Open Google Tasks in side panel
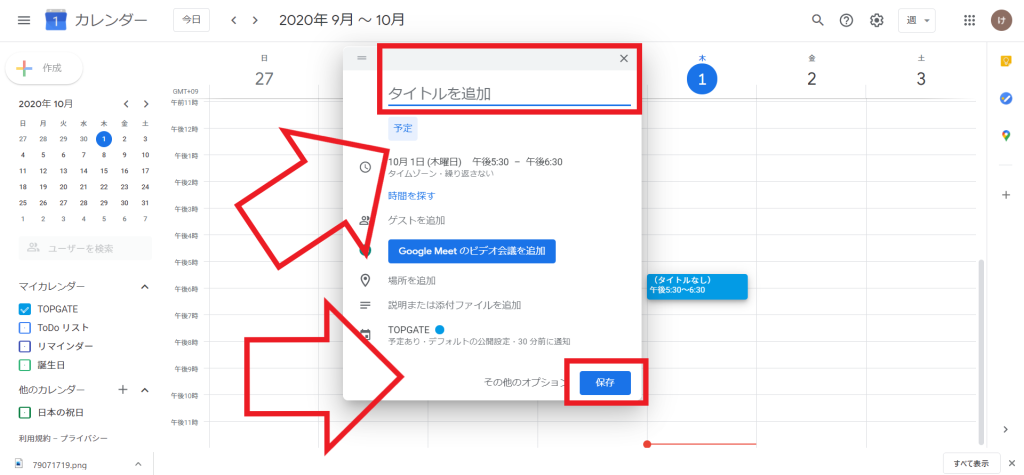Image resolution: width=1024 pixels, height=475 pixels. [x=1006, y=98]
